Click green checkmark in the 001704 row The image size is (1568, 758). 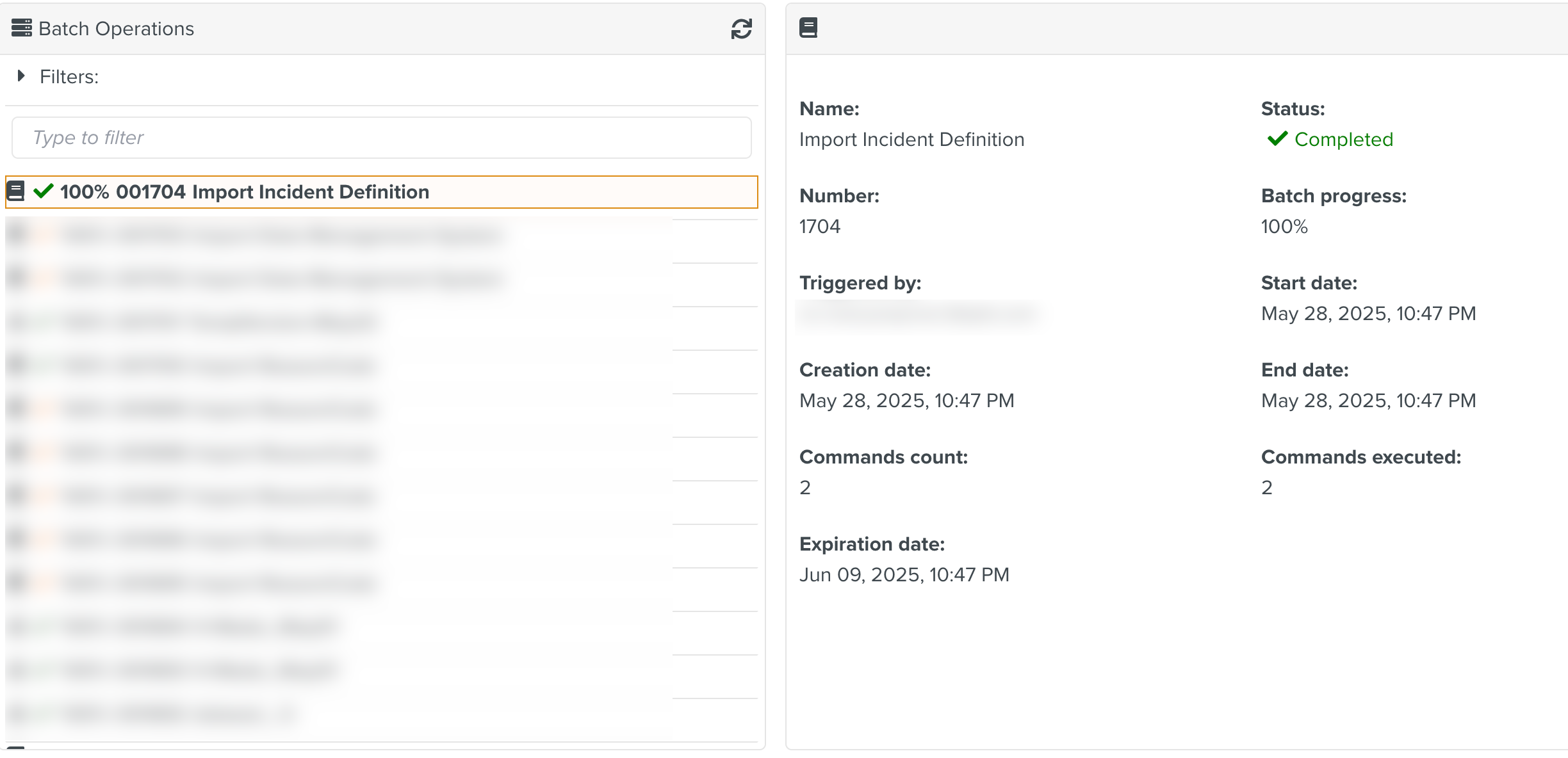tap(43, 191)
